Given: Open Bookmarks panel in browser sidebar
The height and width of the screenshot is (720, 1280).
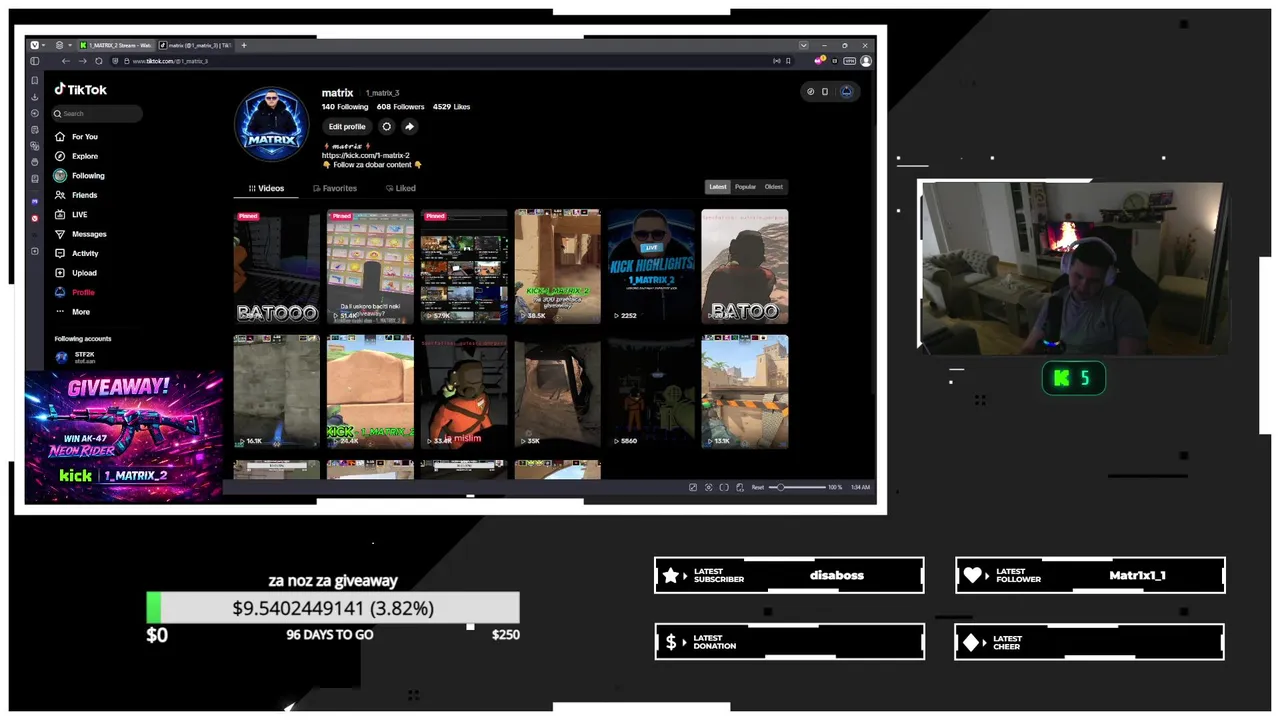Looking at the screenshot, I should (x=35, y=80).
